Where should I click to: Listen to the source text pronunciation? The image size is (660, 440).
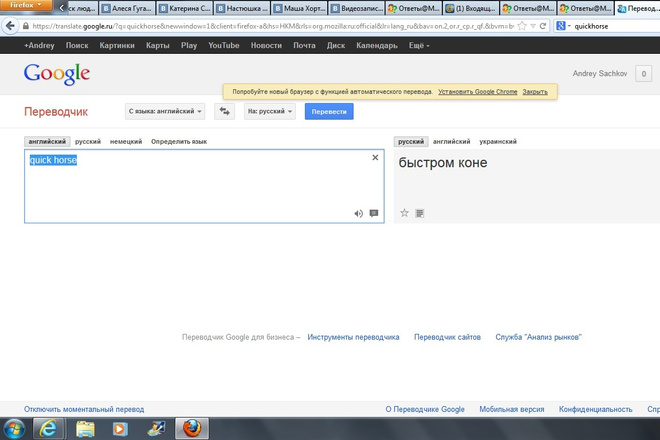[358, 213]
